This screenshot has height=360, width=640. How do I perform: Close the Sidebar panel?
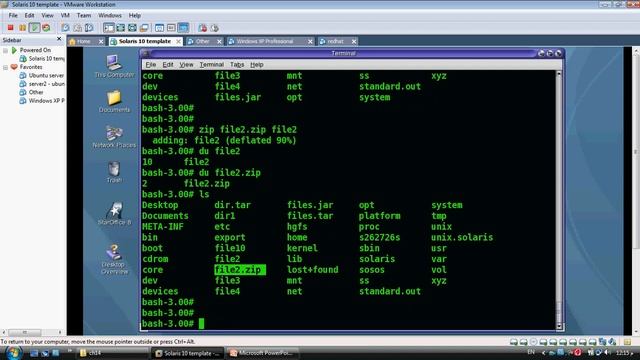[59, 39]
